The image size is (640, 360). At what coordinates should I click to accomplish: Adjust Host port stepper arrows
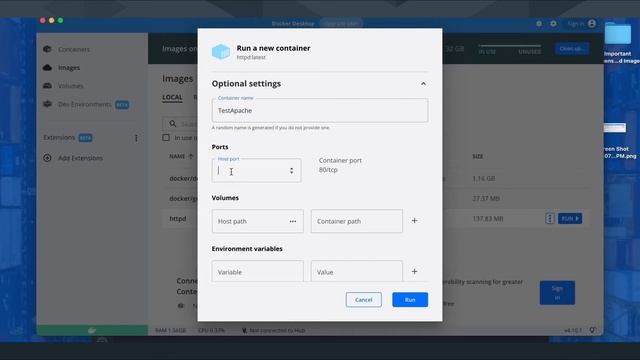tap(291, 171)
